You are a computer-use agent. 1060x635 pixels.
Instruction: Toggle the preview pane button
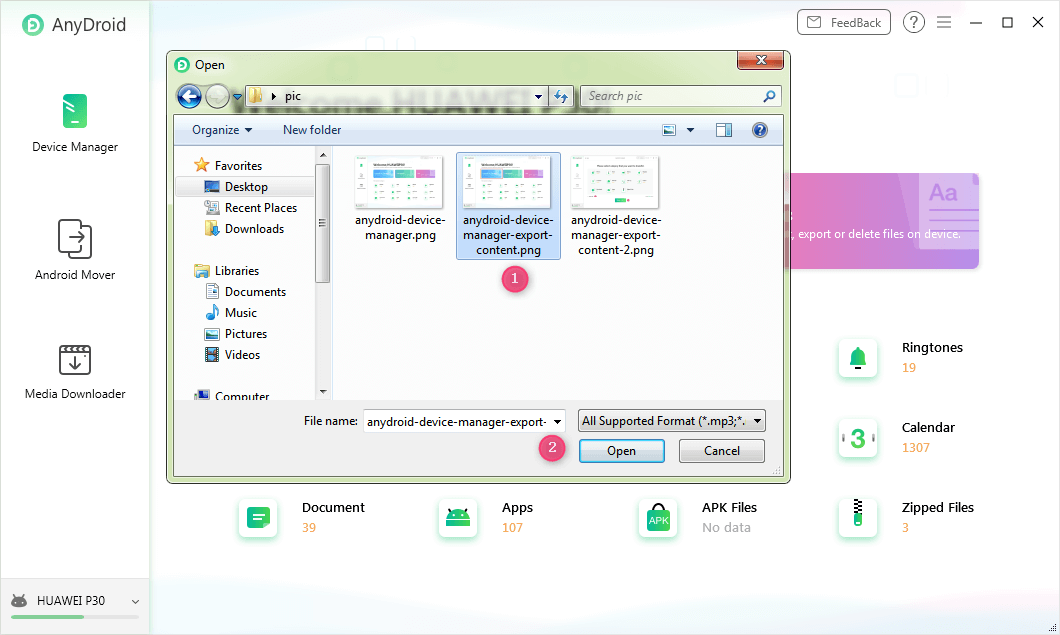pyautogui.click(x=724, y=130)
